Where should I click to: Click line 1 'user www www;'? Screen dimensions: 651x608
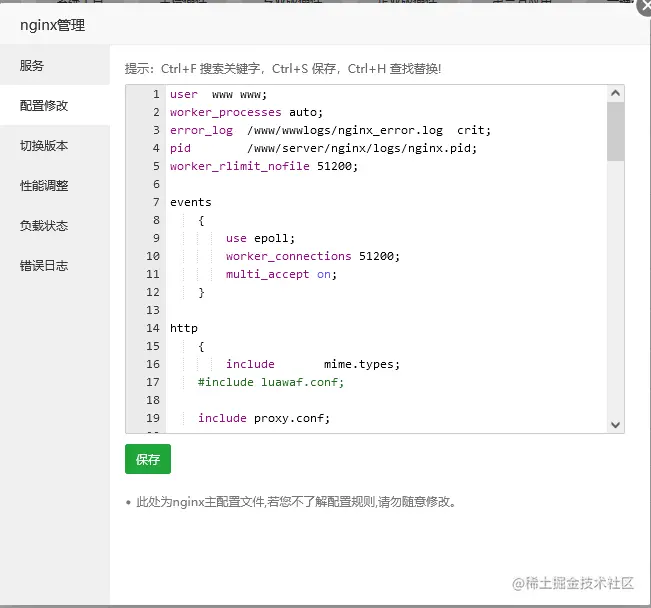click(218, 94)
